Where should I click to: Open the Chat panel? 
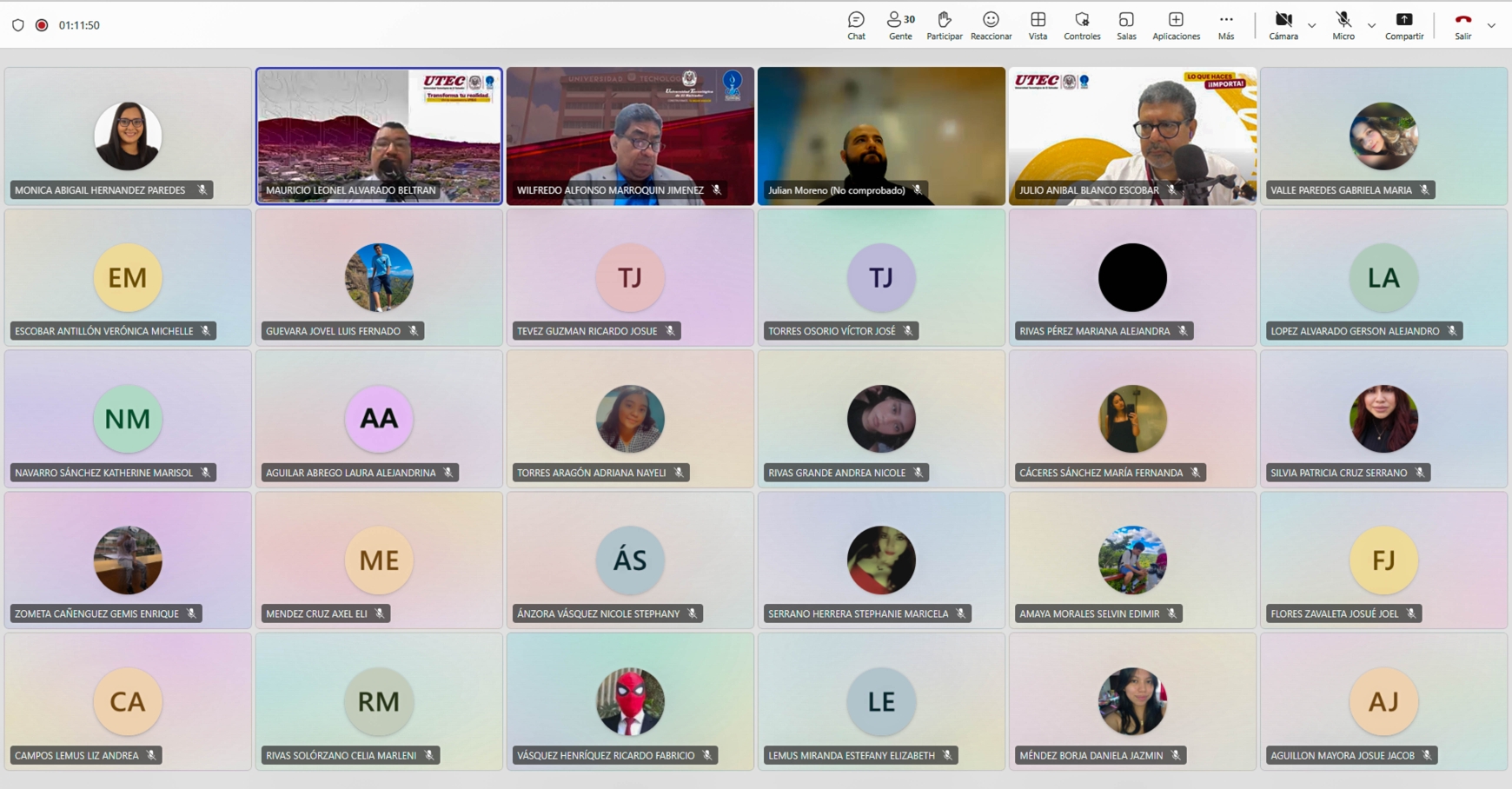tap(856, 25)
